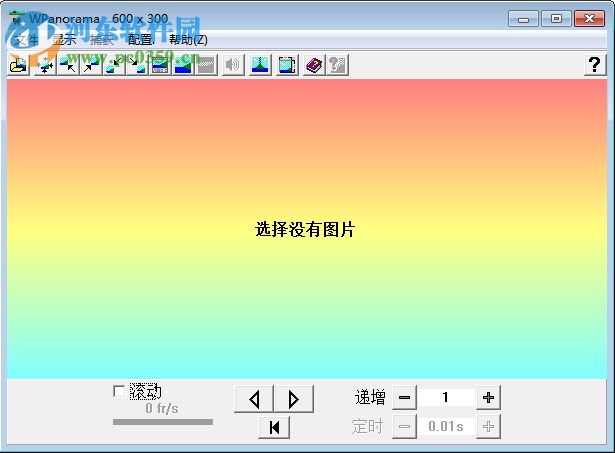This screenshot has height=453, width=615.
Task: Click the scroll left arrow button
Action: pos(254,399)
